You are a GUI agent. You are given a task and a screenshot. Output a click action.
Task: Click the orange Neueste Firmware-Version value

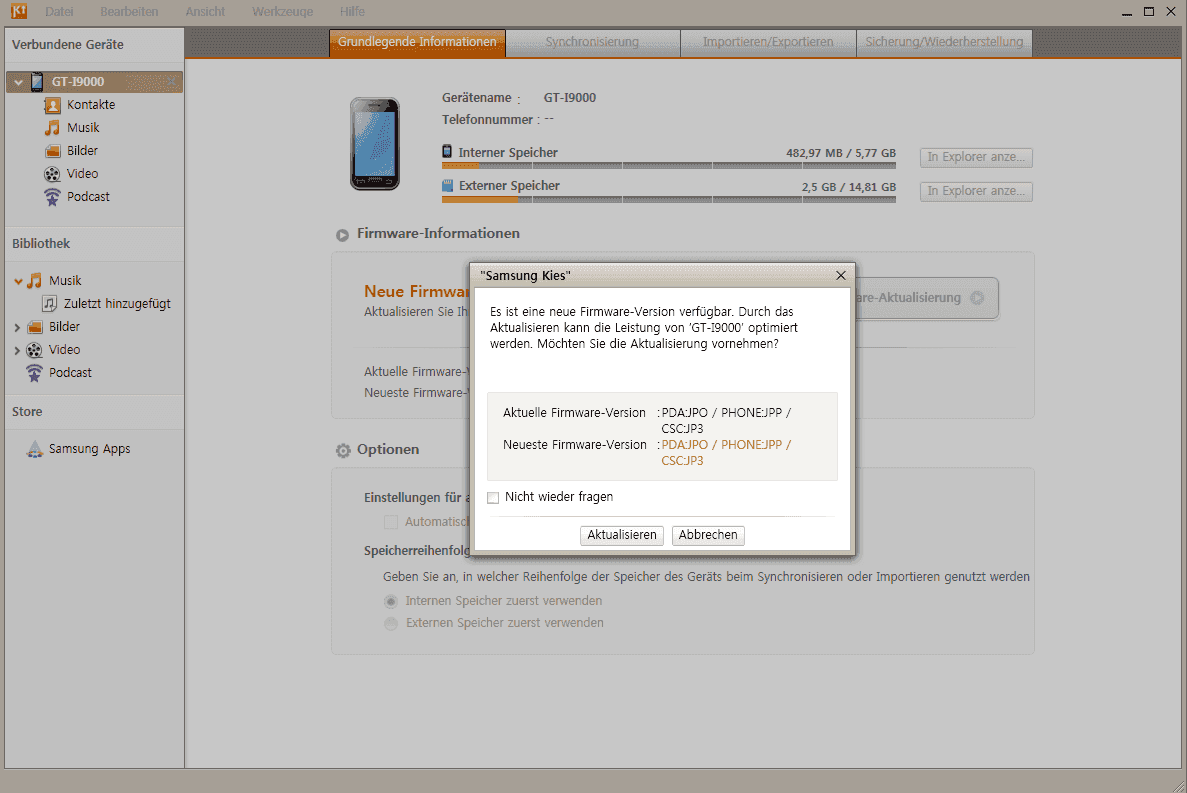(726, 452)
